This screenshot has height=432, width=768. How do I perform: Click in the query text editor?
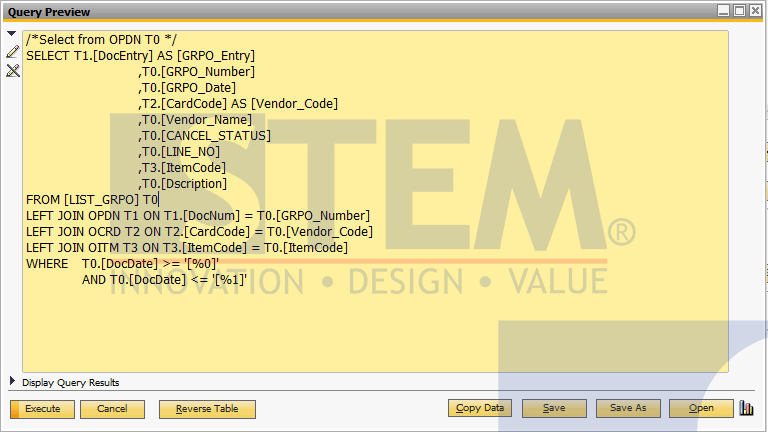[x=375, y=201]
